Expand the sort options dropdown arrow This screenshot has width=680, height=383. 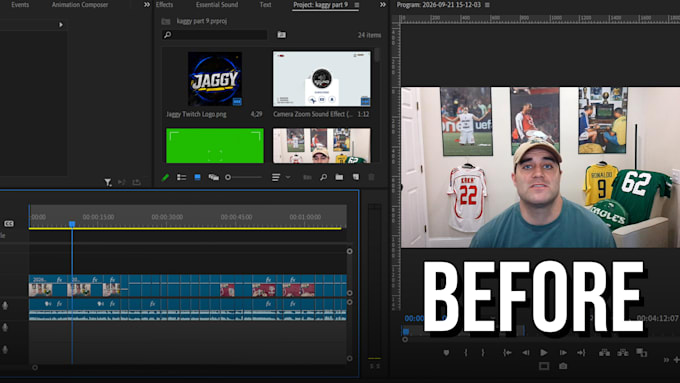click(x=288, y=177)
